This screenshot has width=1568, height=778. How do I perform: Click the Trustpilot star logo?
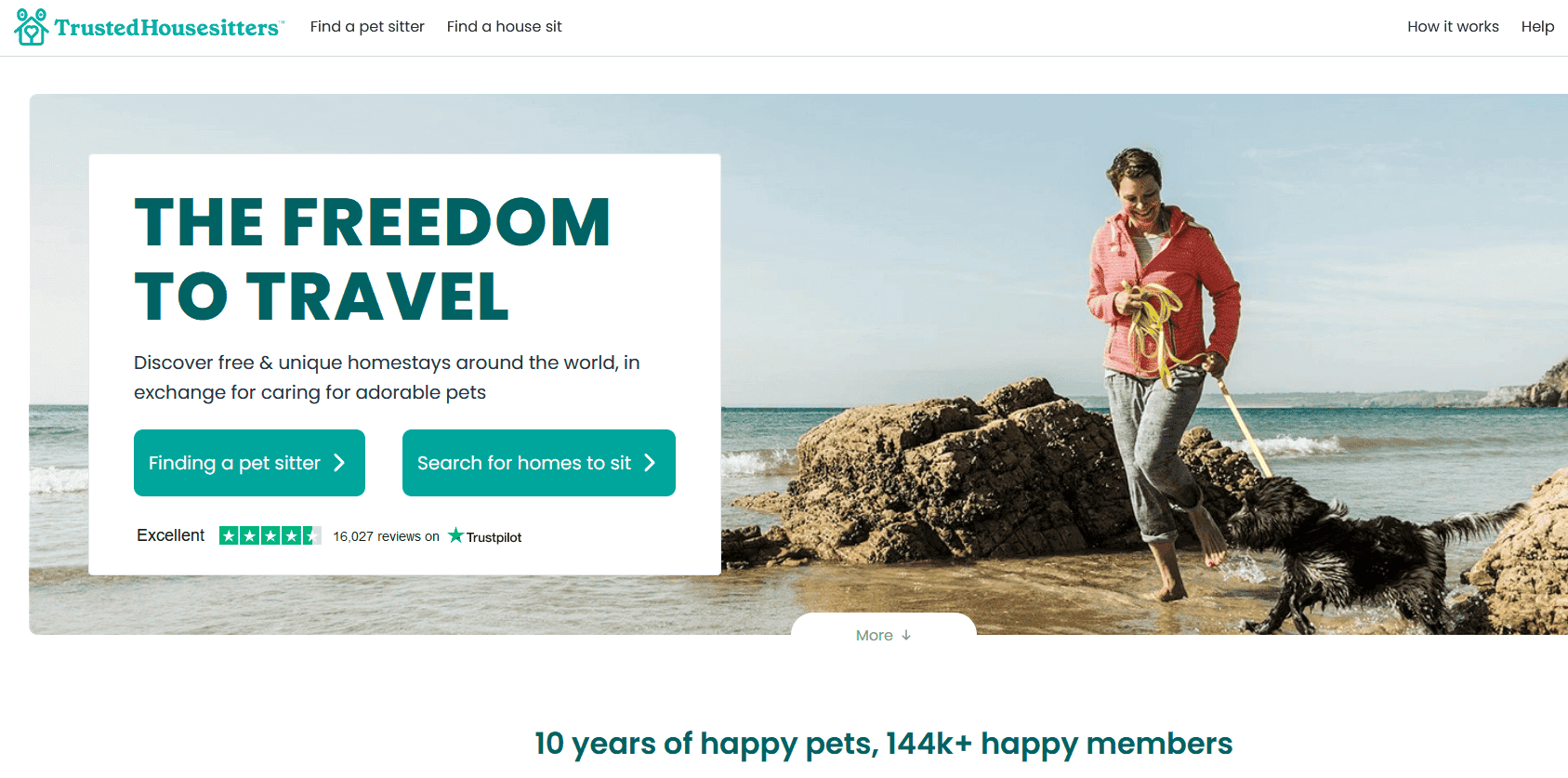pos(455,535)
